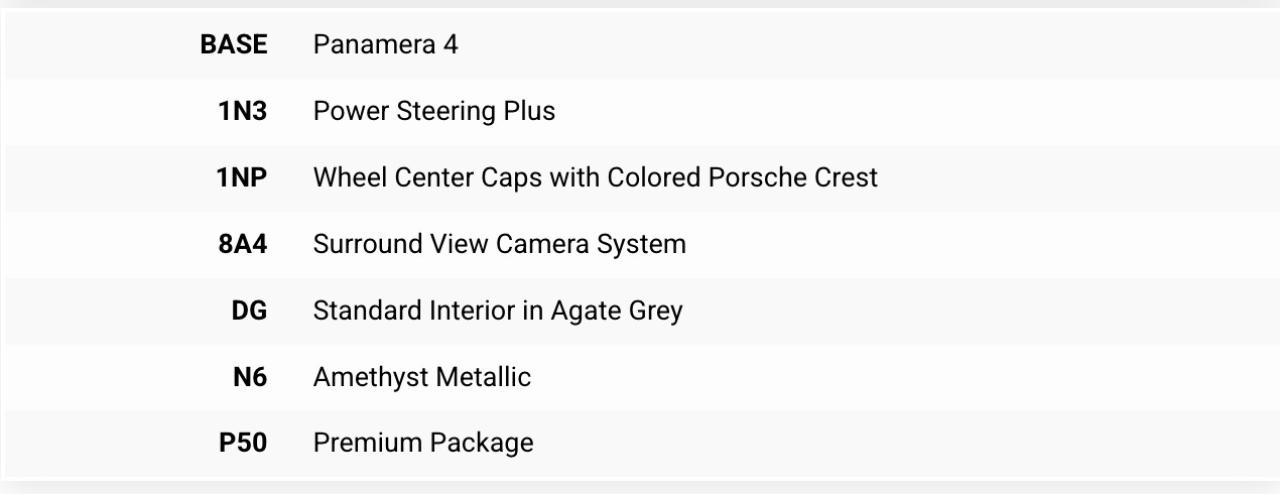This screenshot has height=494, width=1280.
Task: Select the Power Steering Plus description
Action: (434, 112)
